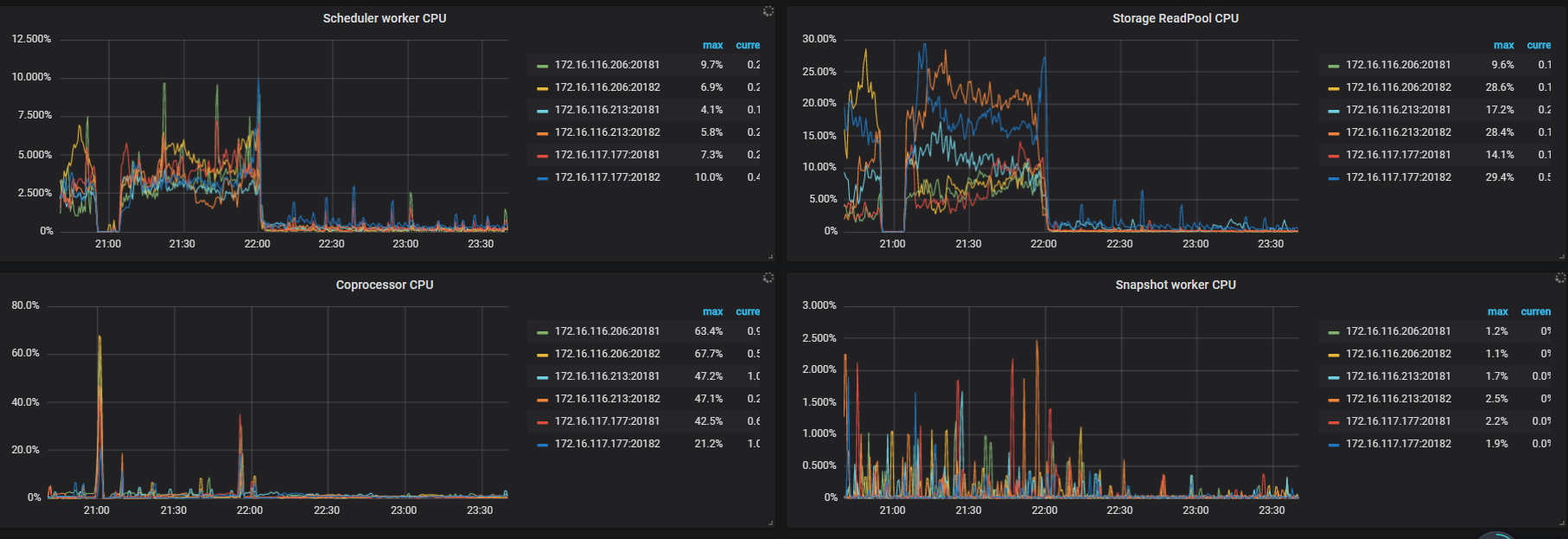Expand the Coprocessor CPU panel title menu

[x=384, y=285]
